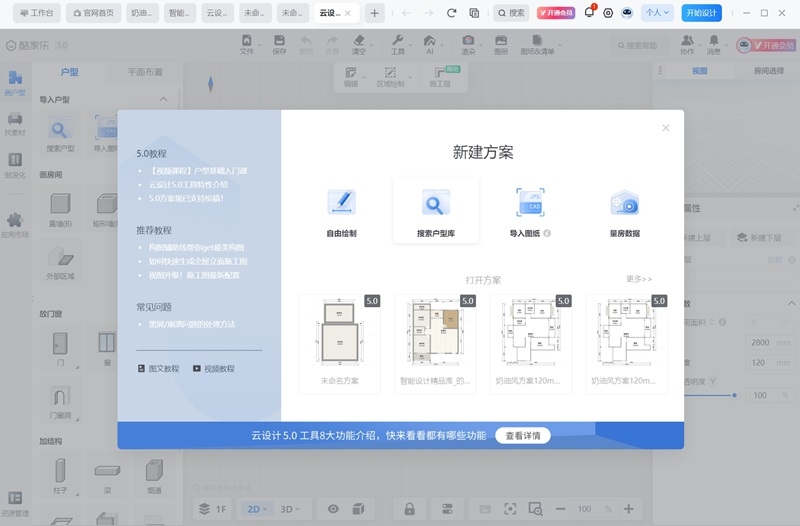Viewport: 800px width, 526px height.
Task: Select the 量房数据 measurement data option
Action: tap(624, 213)
